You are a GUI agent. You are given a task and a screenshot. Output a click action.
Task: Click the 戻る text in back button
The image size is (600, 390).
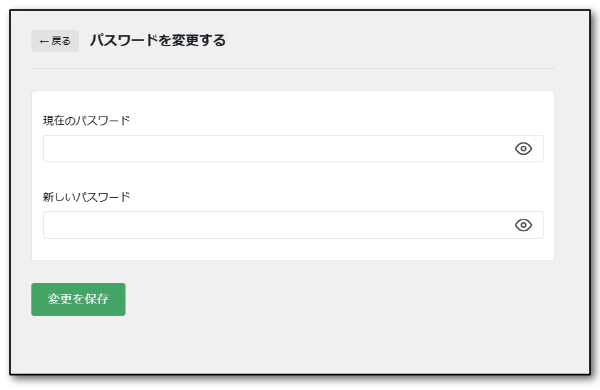click(61, 41)
